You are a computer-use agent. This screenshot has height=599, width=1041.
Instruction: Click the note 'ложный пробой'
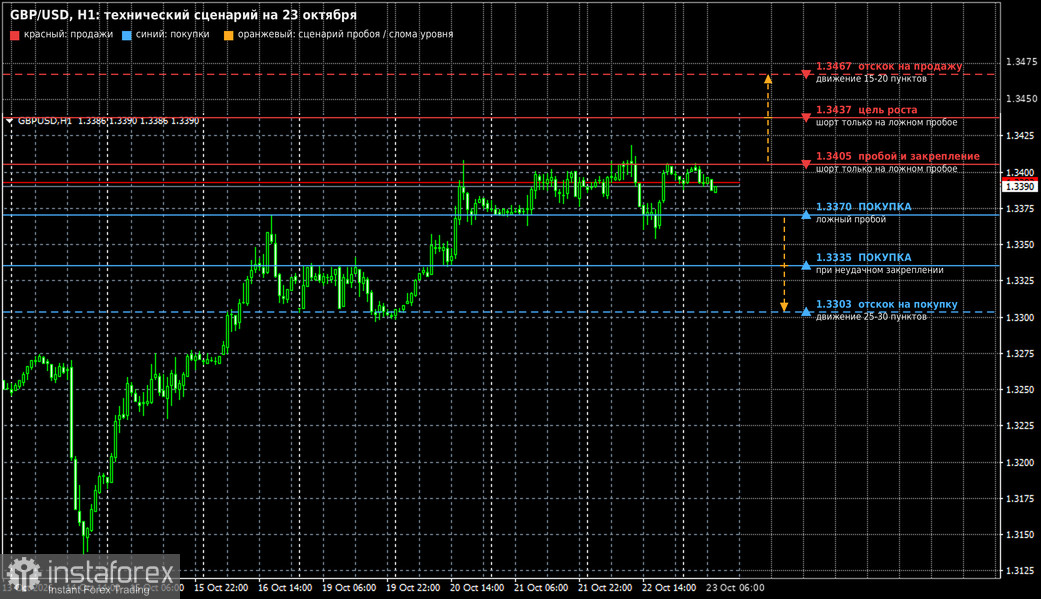[x=850, y=219]
